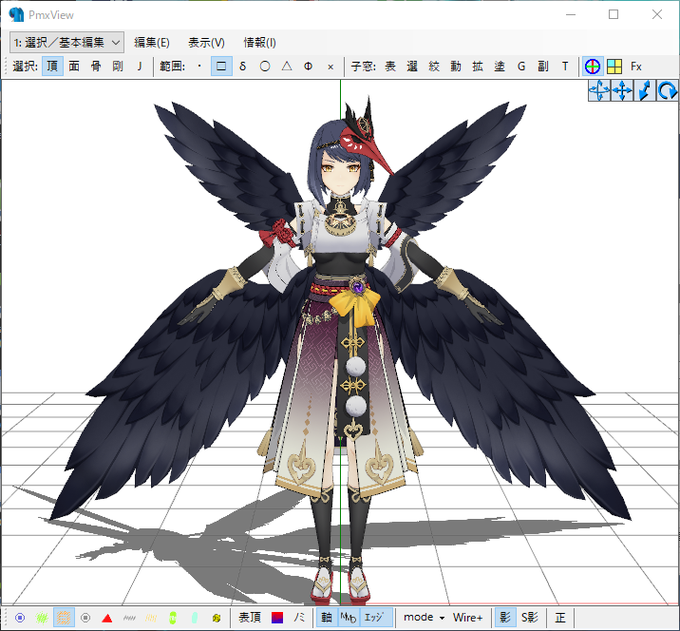
Task: Select rigid body (剛) selection mode
Action: coord(118,66)
